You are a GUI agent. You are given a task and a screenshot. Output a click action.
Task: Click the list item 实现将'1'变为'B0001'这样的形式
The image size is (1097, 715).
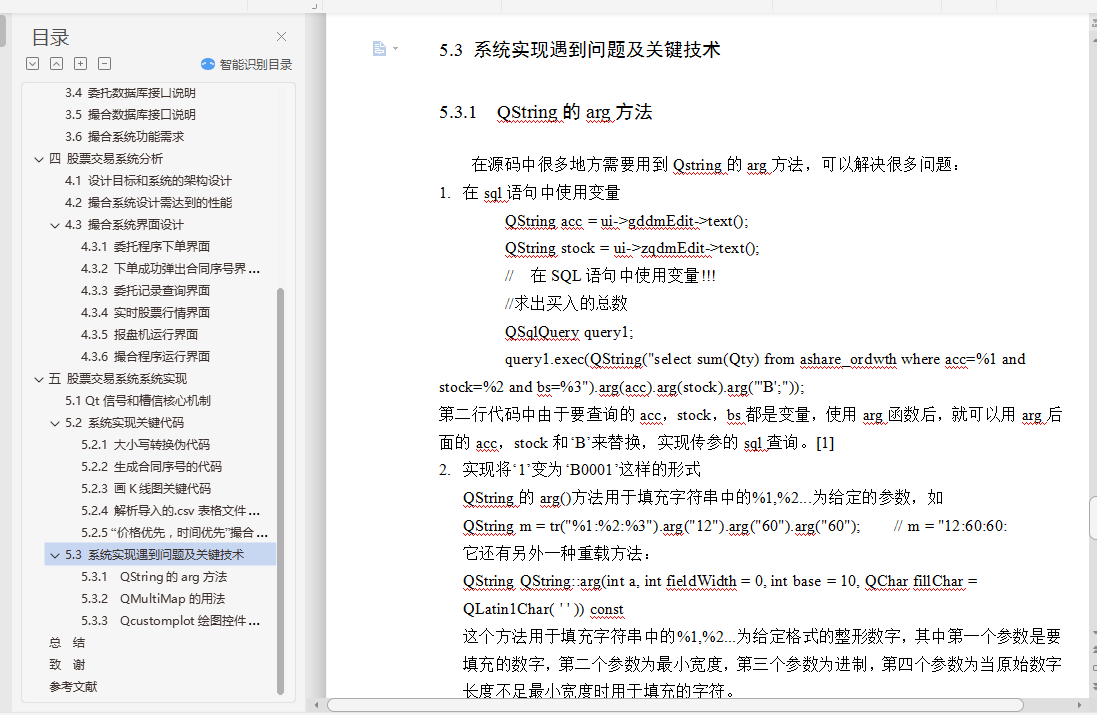coord(581,469)
